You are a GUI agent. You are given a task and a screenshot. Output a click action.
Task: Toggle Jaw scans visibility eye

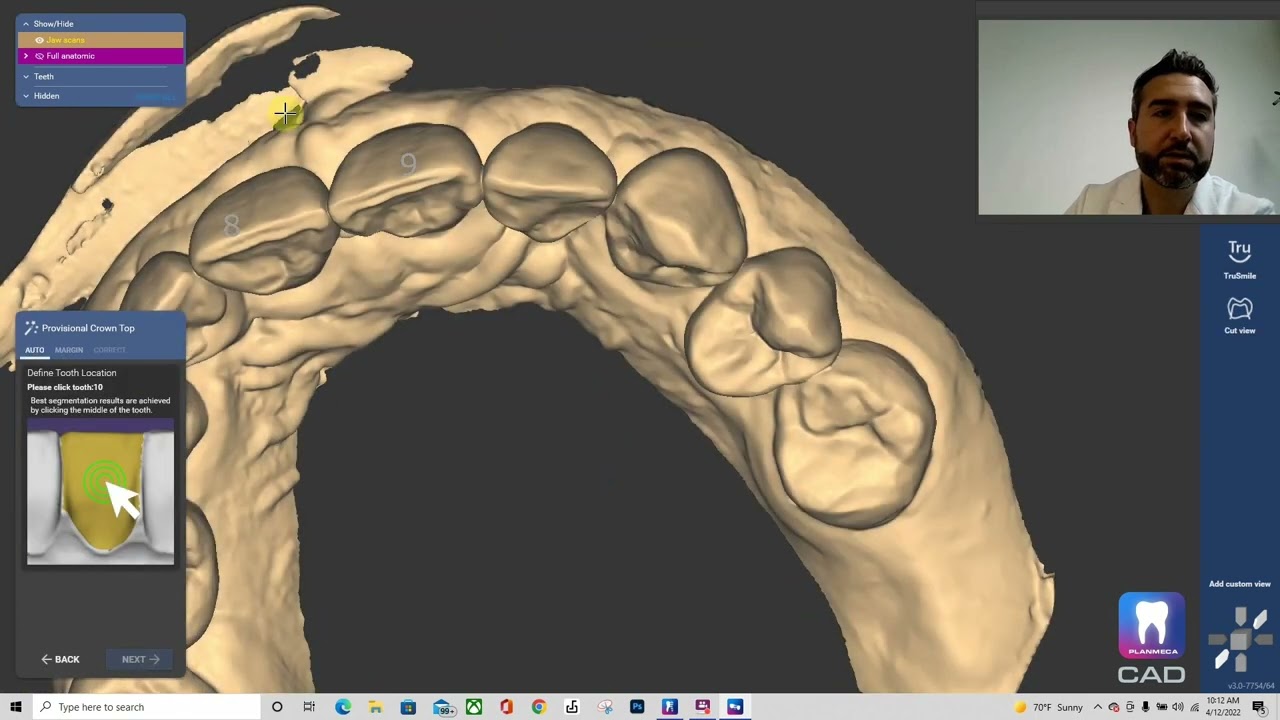39,40
